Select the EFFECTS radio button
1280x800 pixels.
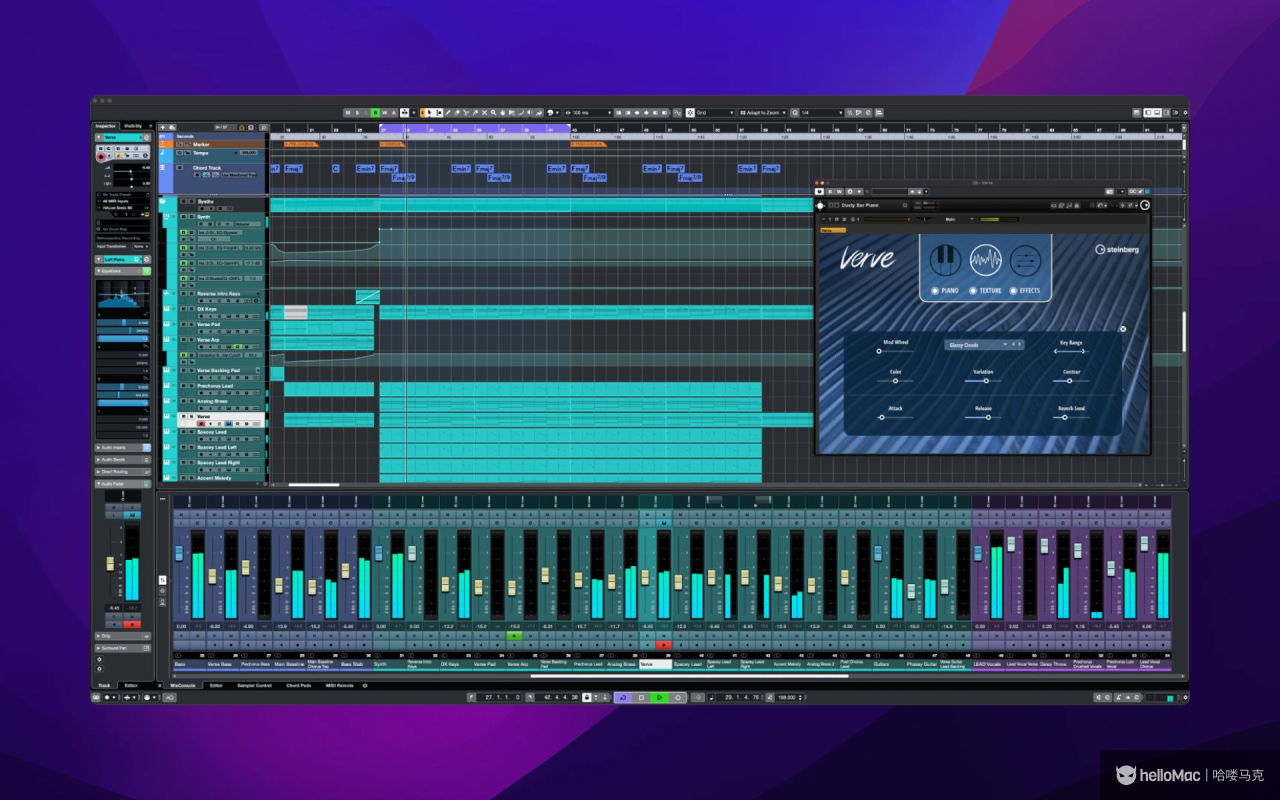point(1013,291)
